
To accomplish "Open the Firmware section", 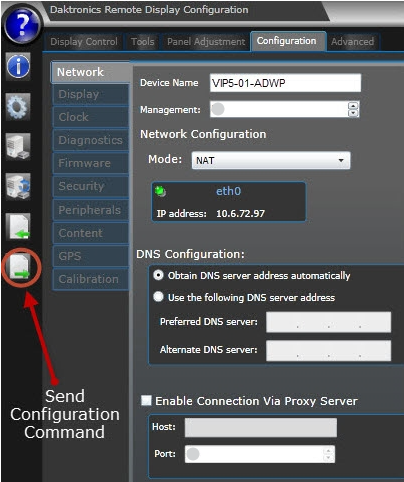I will [90, 163].
